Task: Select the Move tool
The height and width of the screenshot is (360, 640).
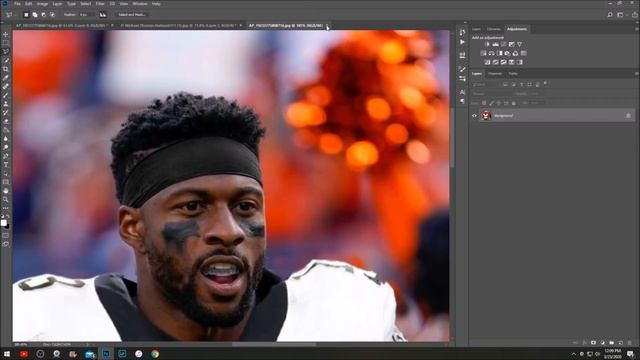Action: [x=6, y=34]
